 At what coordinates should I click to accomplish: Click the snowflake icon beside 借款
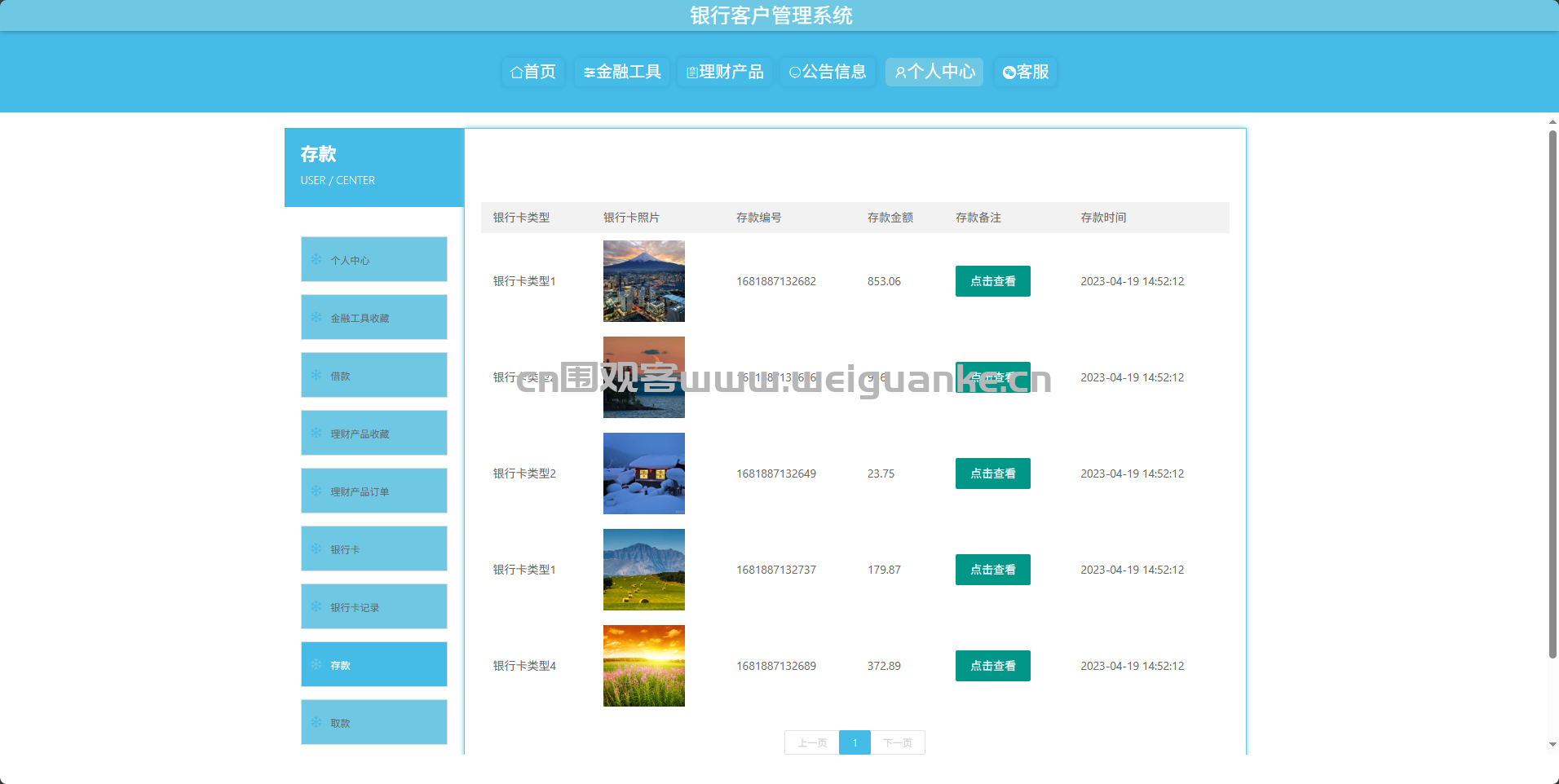click(x=316, y=375)
